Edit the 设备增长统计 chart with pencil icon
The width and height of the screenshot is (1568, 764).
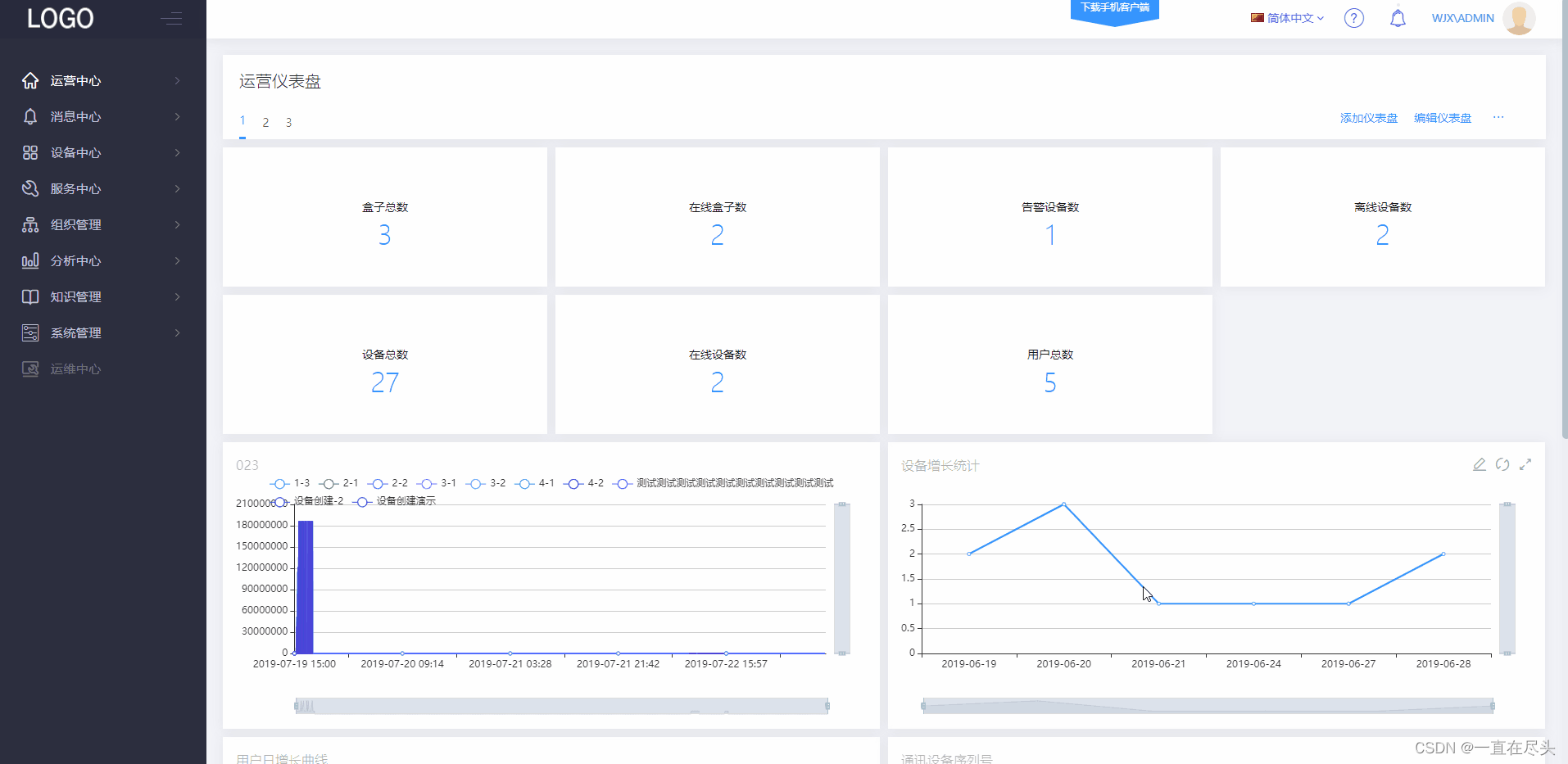pyautogui.click(x=1480, y=464)
